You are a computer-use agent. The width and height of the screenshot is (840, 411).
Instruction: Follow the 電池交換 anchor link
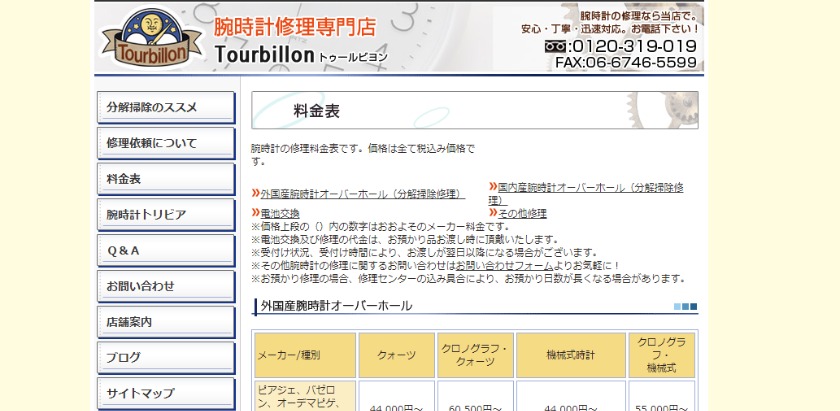tap(280, 214)
